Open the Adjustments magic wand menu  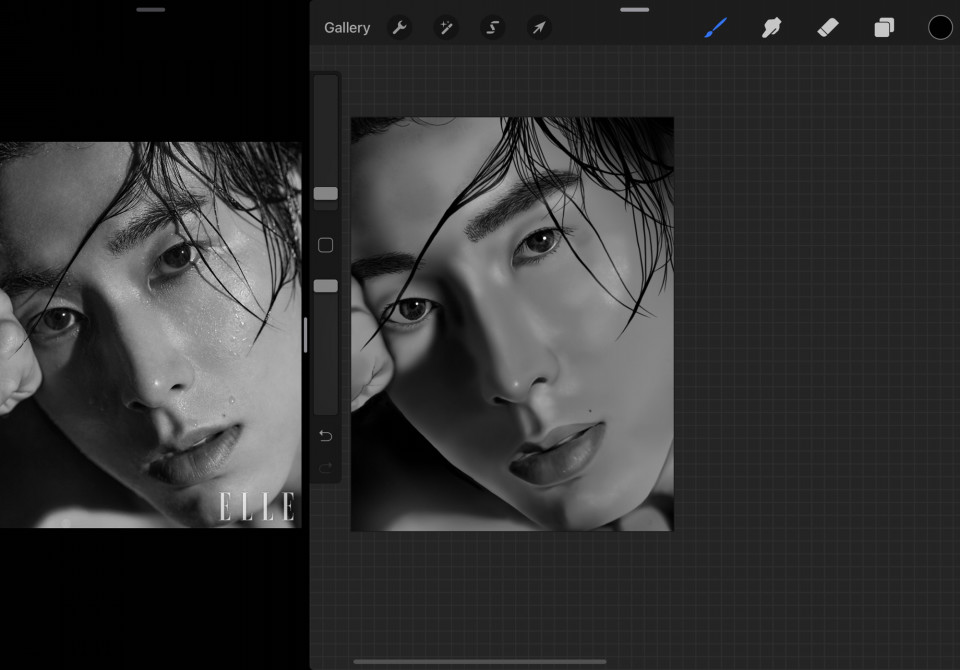tap(446, 28)
